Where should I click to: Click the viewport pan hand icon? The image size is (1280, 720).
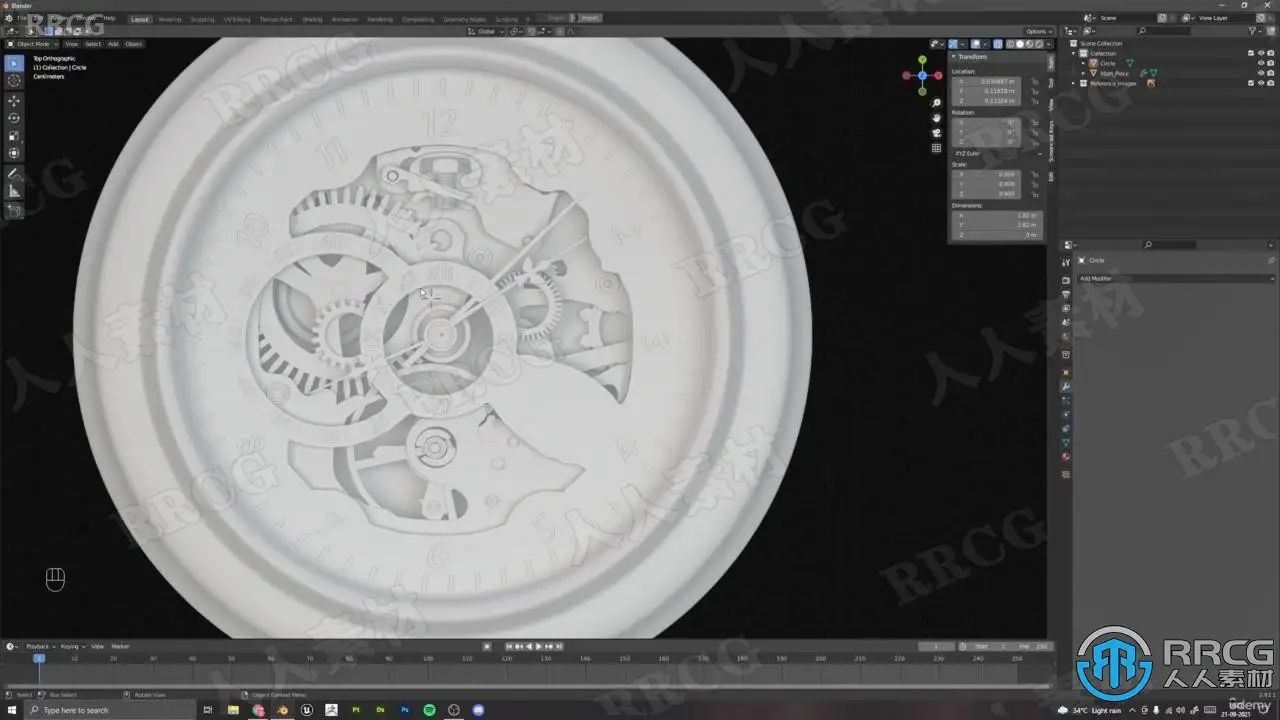pyautogui.click(x=936, y=118)
